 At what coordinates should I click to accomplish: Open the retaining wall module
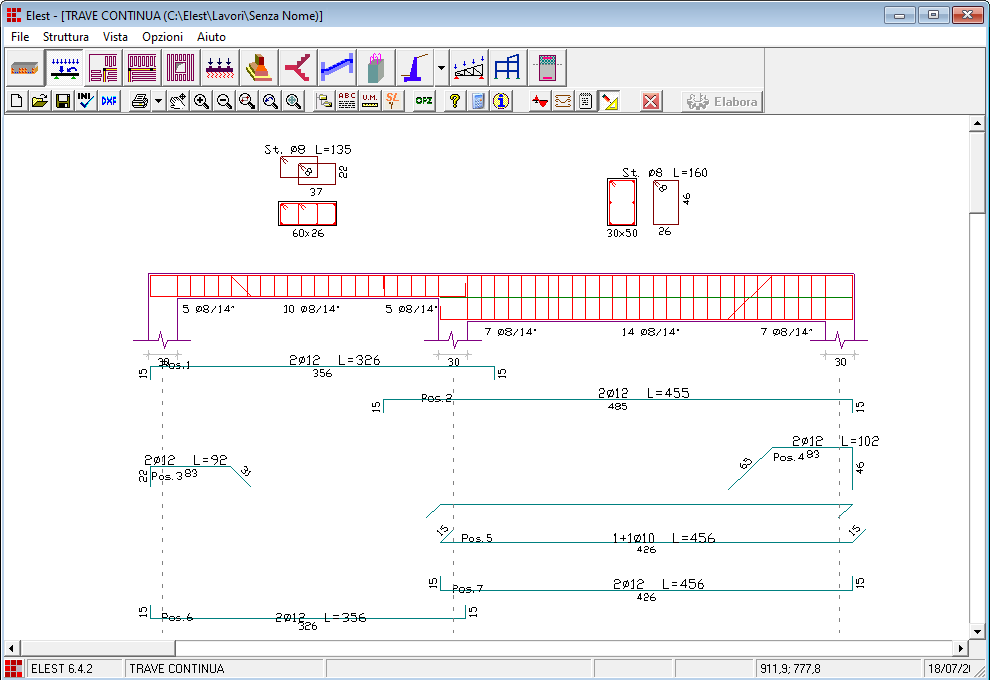[x=413, y=67]
